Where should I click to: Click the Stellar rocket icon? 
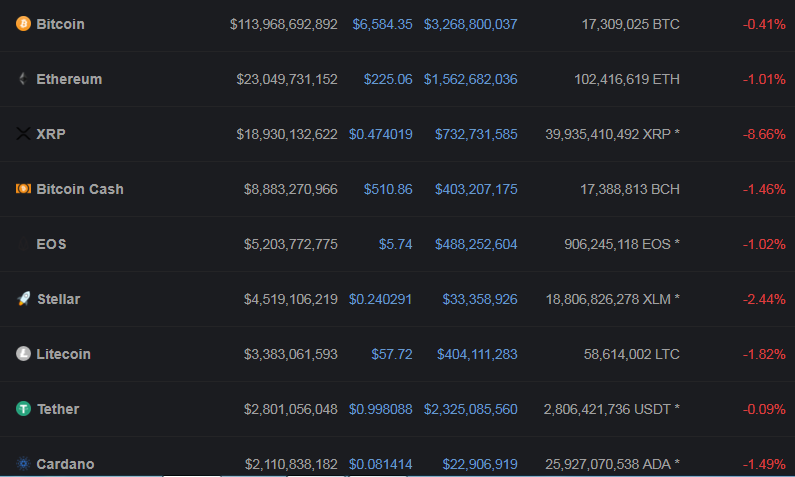click(x=24, y=299)
